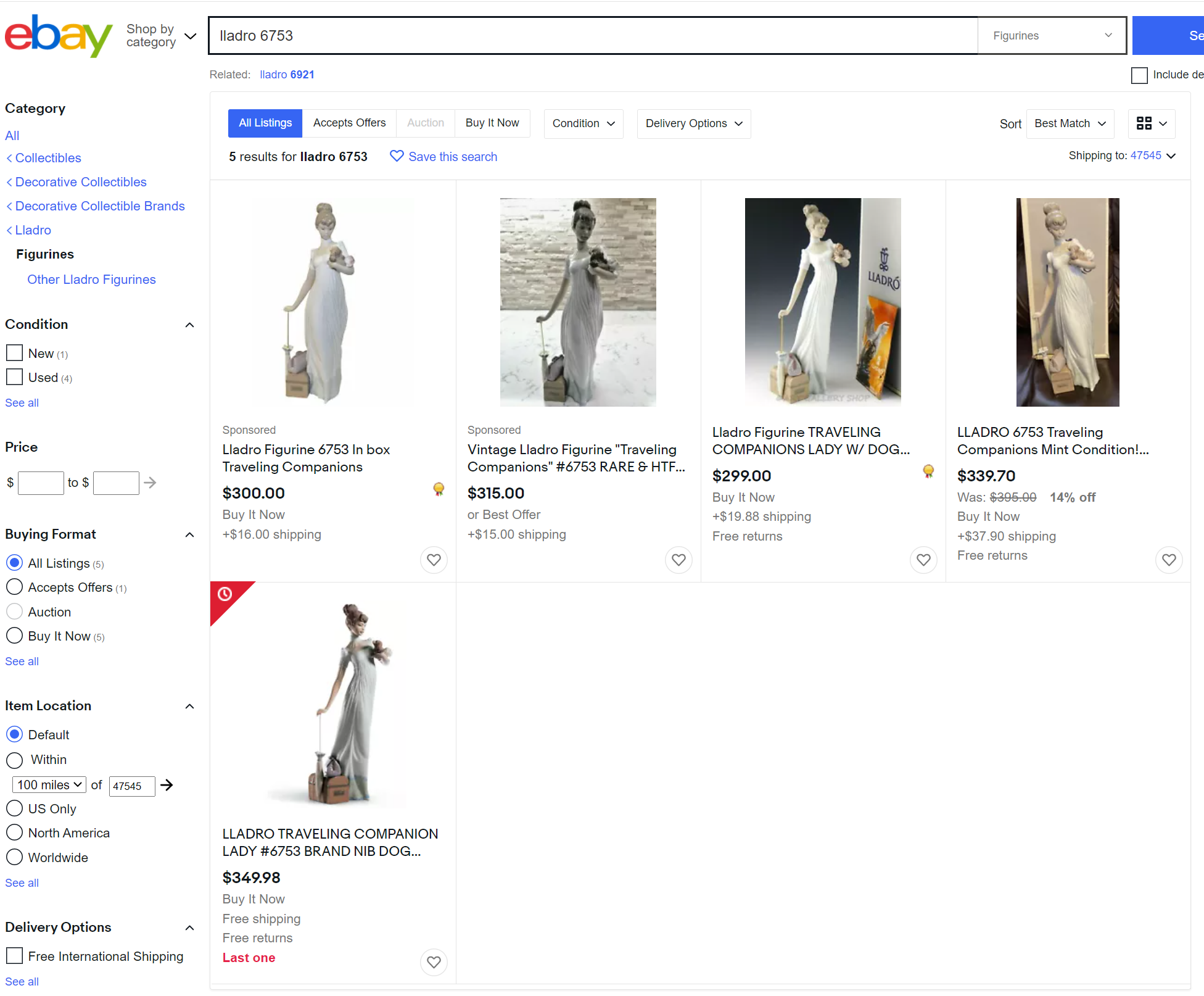The width and height of the screenshot is (1204, 996).
Task: Add $300.00 Lladro listing to watchlist
Action: (434, 560)
